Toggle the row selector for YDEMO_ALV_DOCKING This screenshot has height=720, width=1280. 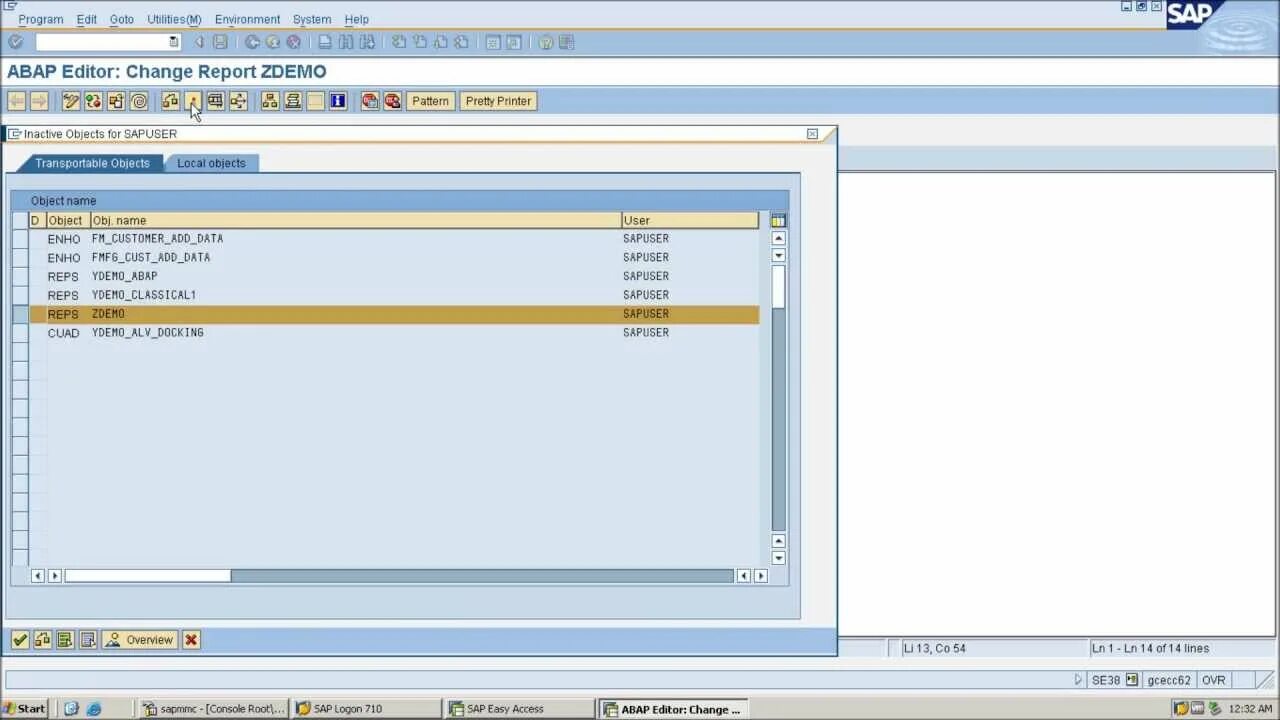click(20, 332)
